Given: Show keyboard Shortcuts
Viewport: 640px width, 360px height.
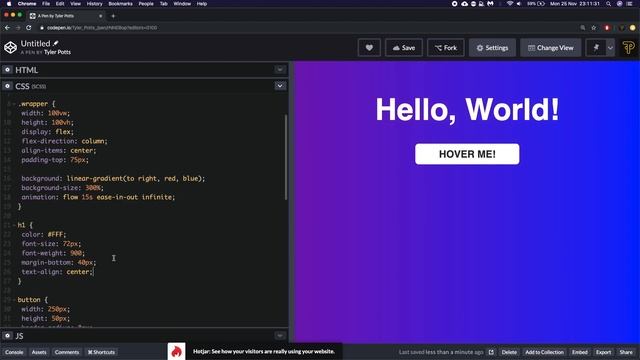Looking at the screenshot, I should 101,352.
